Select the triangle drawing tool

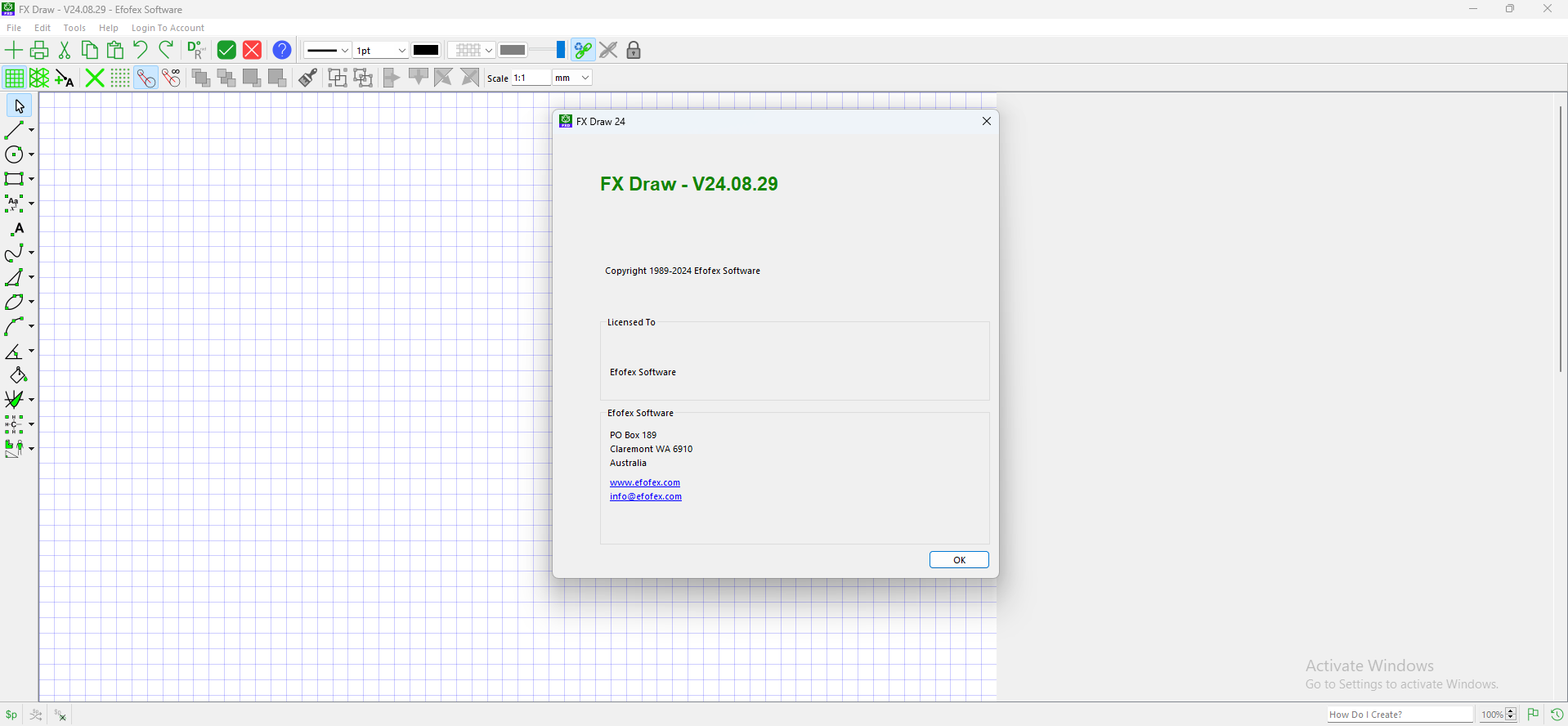[14, 278]
